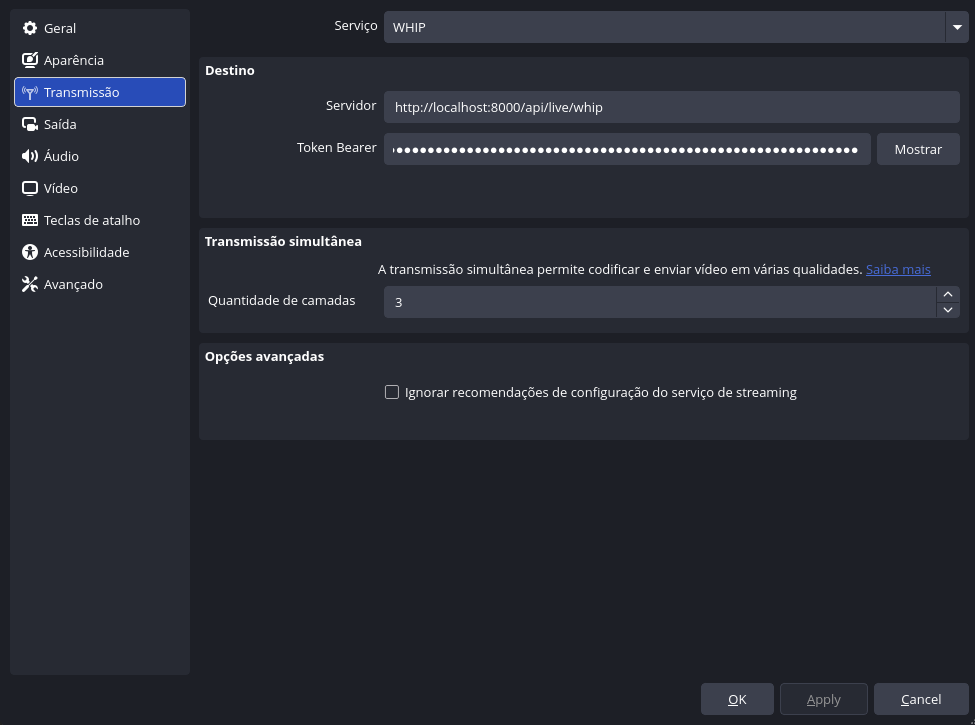
Task: Show the bearer token with Mostrar
Action: (x=918, y=149)
